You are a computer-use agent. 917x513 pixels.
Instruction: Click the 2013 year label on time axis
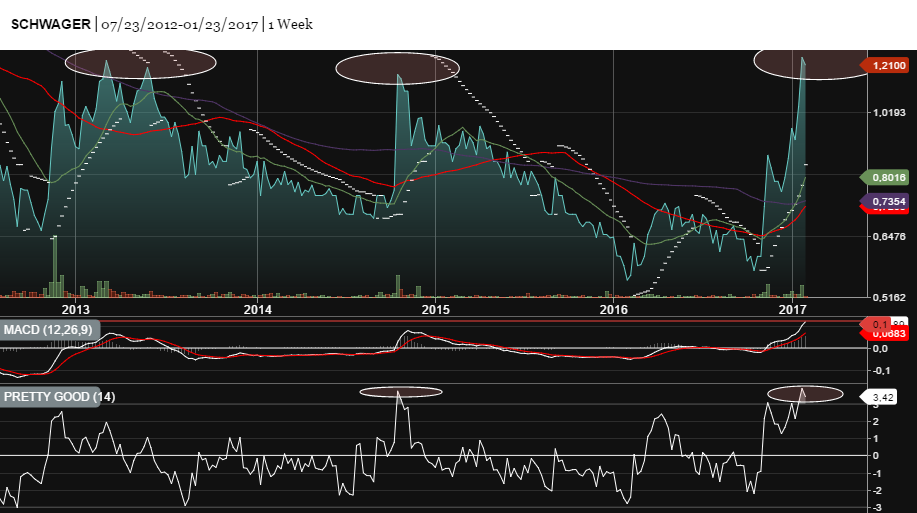tap(76, 308)
